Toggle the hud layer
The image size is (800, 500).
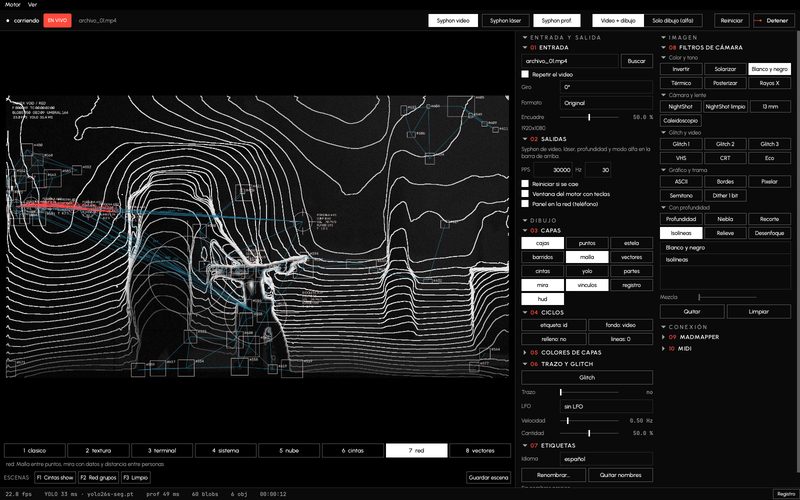pyautogui.click(x=542, y=299)
